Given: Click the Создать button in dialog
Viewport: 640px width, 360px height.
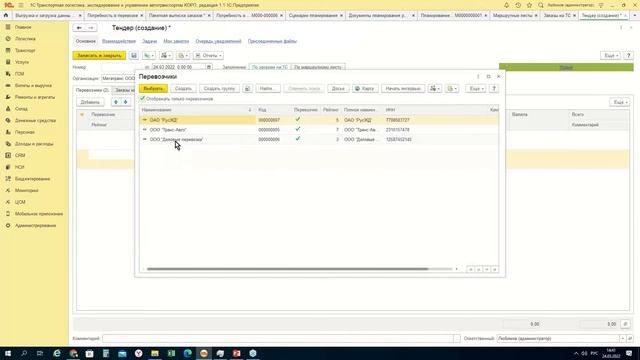Looking at the screenshot, I should [183, 89].
